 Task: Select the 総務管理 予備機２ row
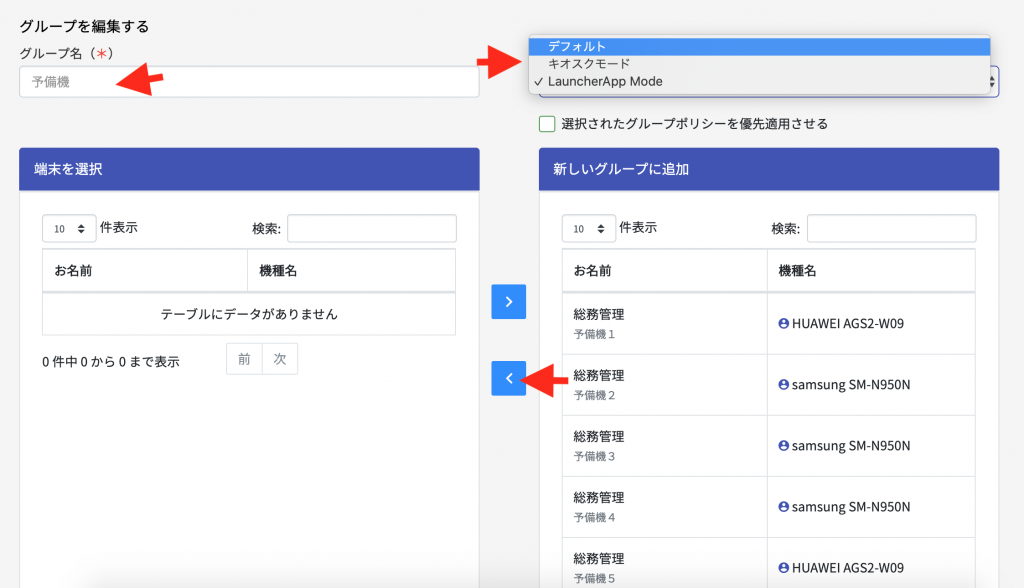pos(769,385)
